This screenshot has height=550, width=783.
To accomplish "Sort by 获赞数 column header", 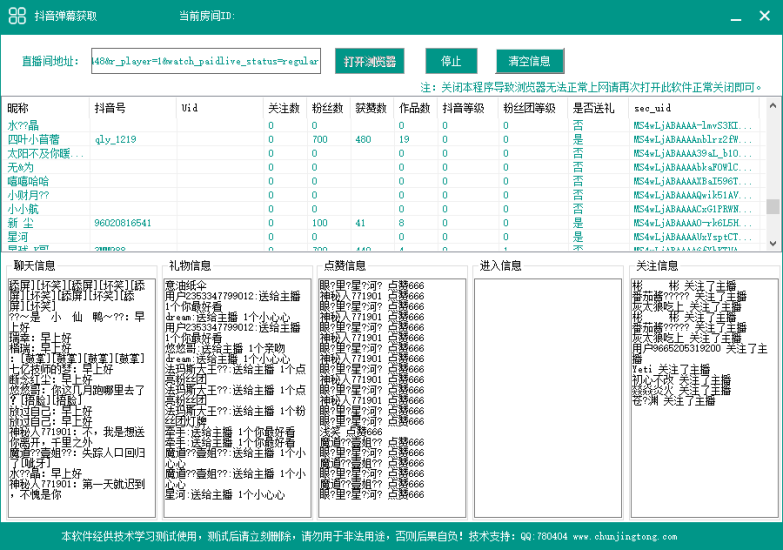I will [372, 108].
